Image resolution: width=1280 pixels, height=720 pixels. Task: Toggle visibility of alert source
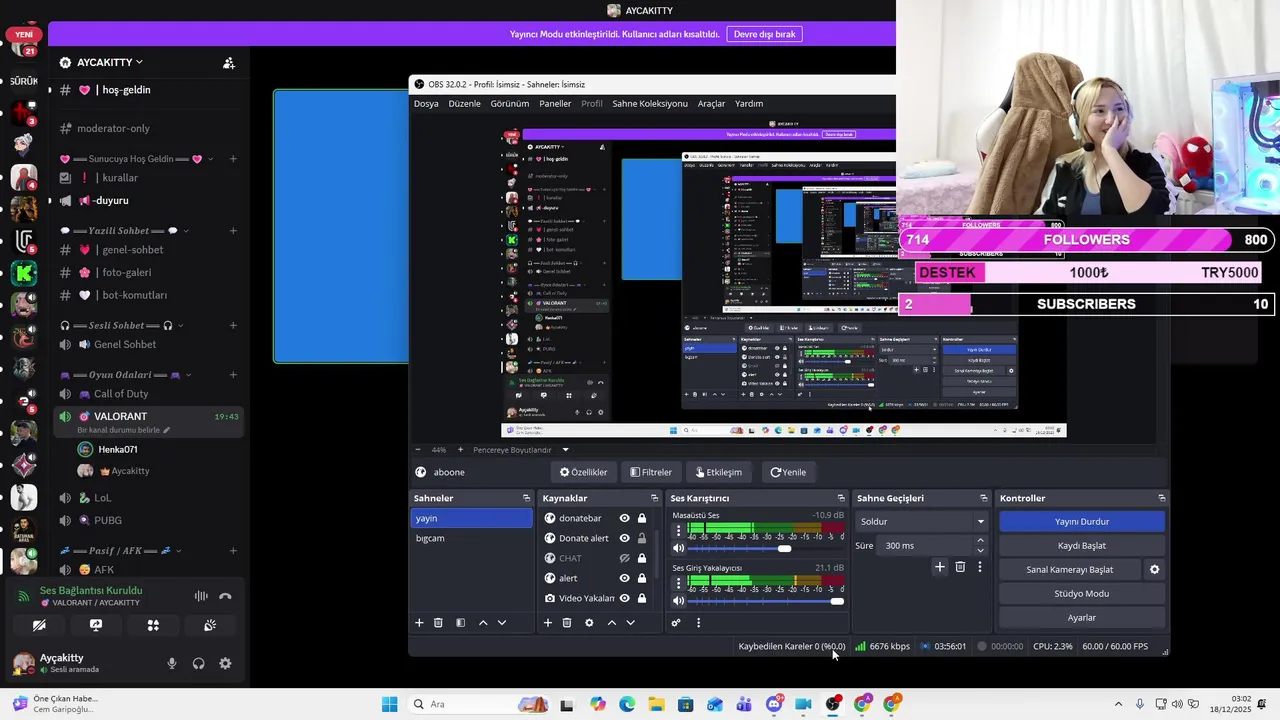pyautogui.click(x=624, y=578)
